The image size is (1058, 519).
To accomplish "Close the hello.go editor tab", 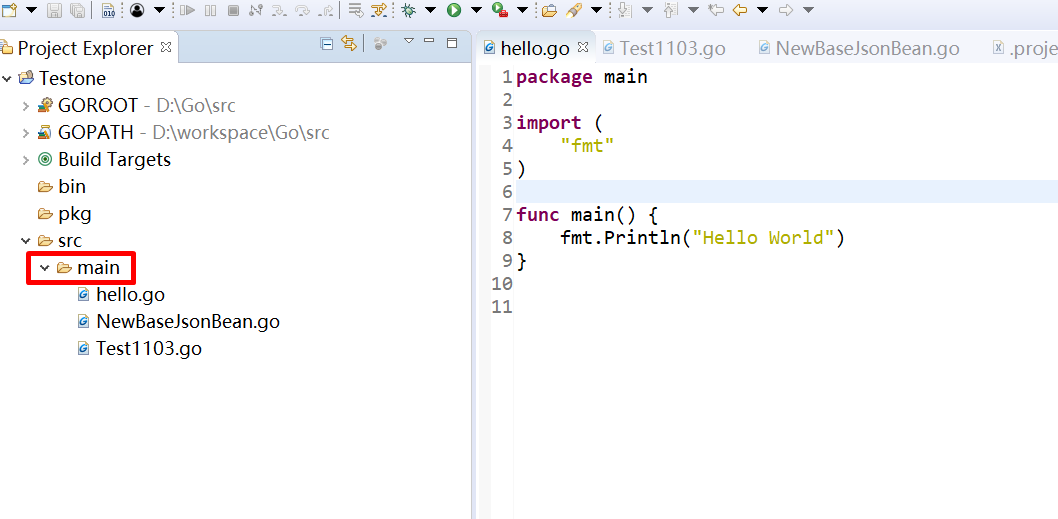I will click(x=584, y=47).
